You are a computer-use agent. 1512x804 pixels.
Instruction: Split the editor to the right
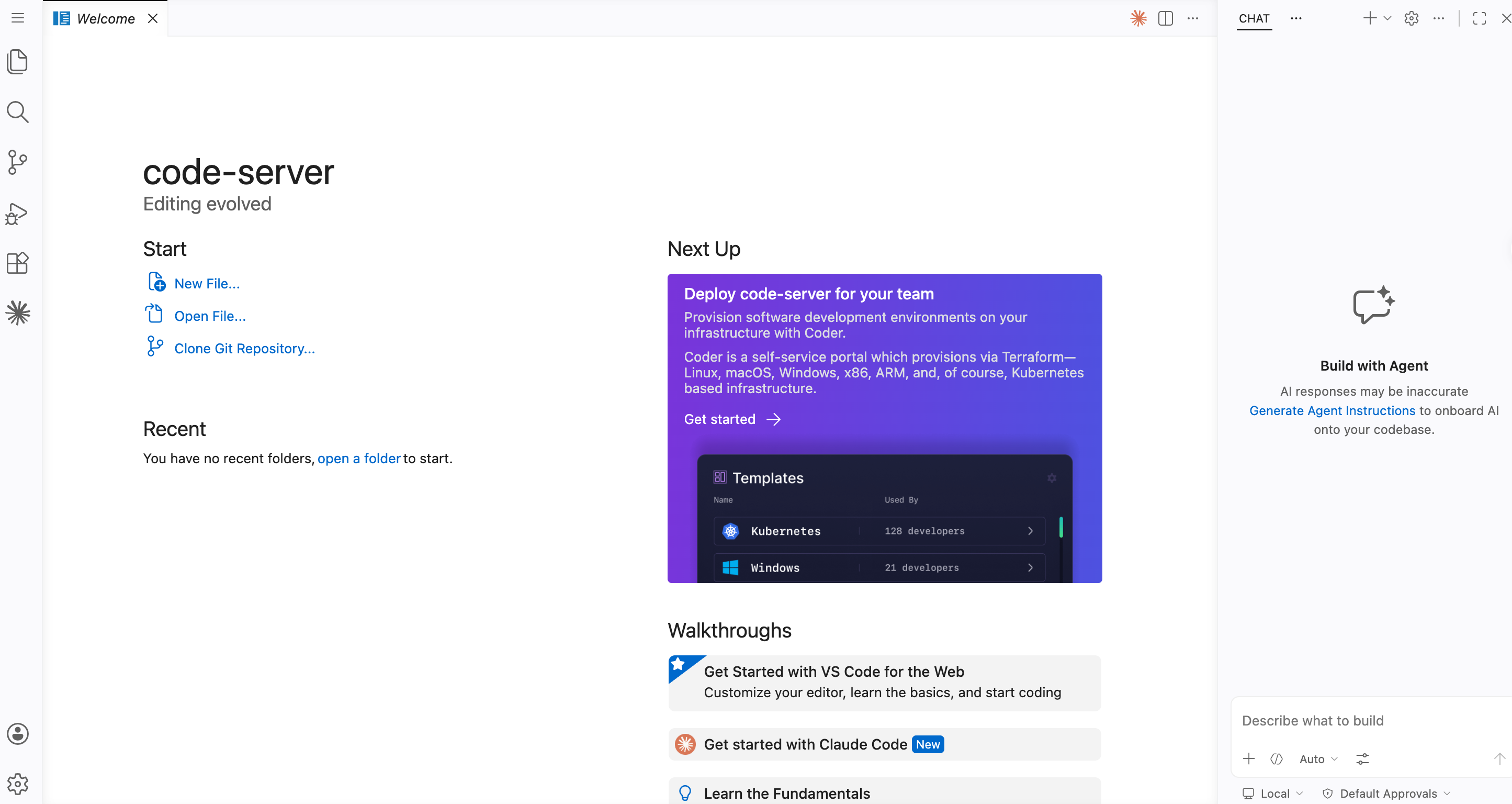coord(1166,18)
